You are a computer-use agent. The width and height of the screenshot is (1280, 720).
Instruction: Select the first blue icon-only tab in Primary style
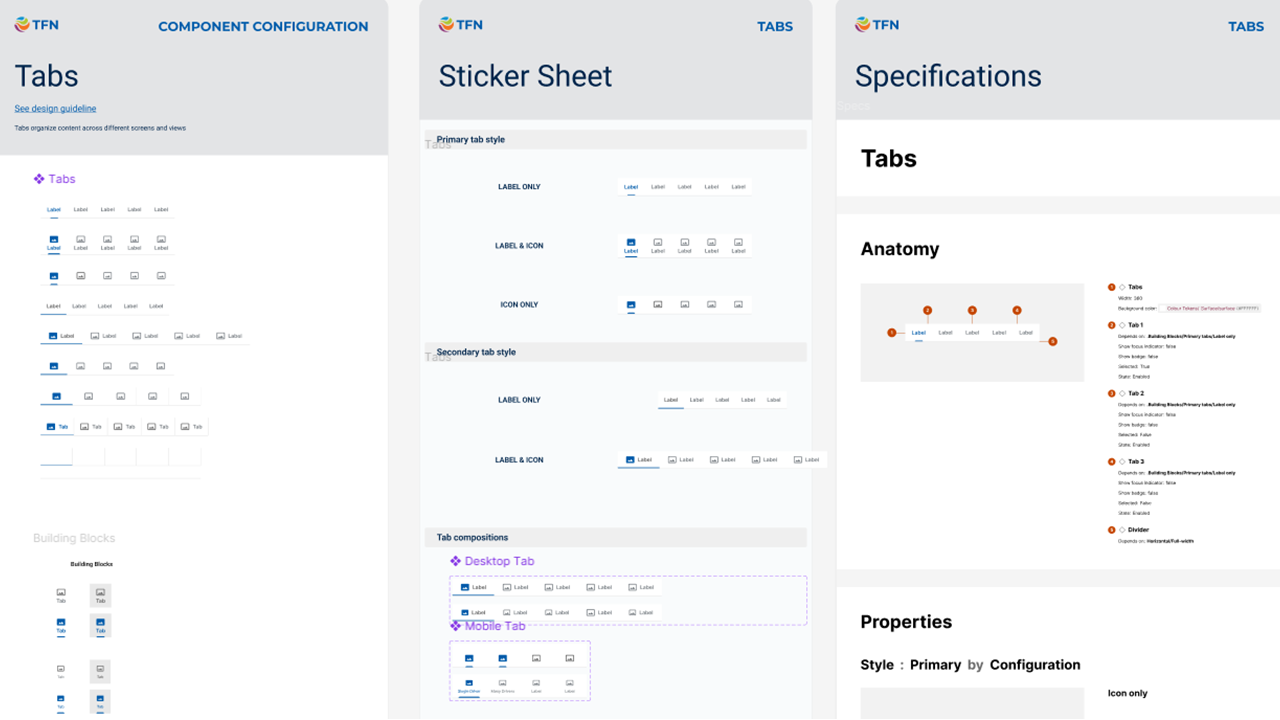pos(631,304)
